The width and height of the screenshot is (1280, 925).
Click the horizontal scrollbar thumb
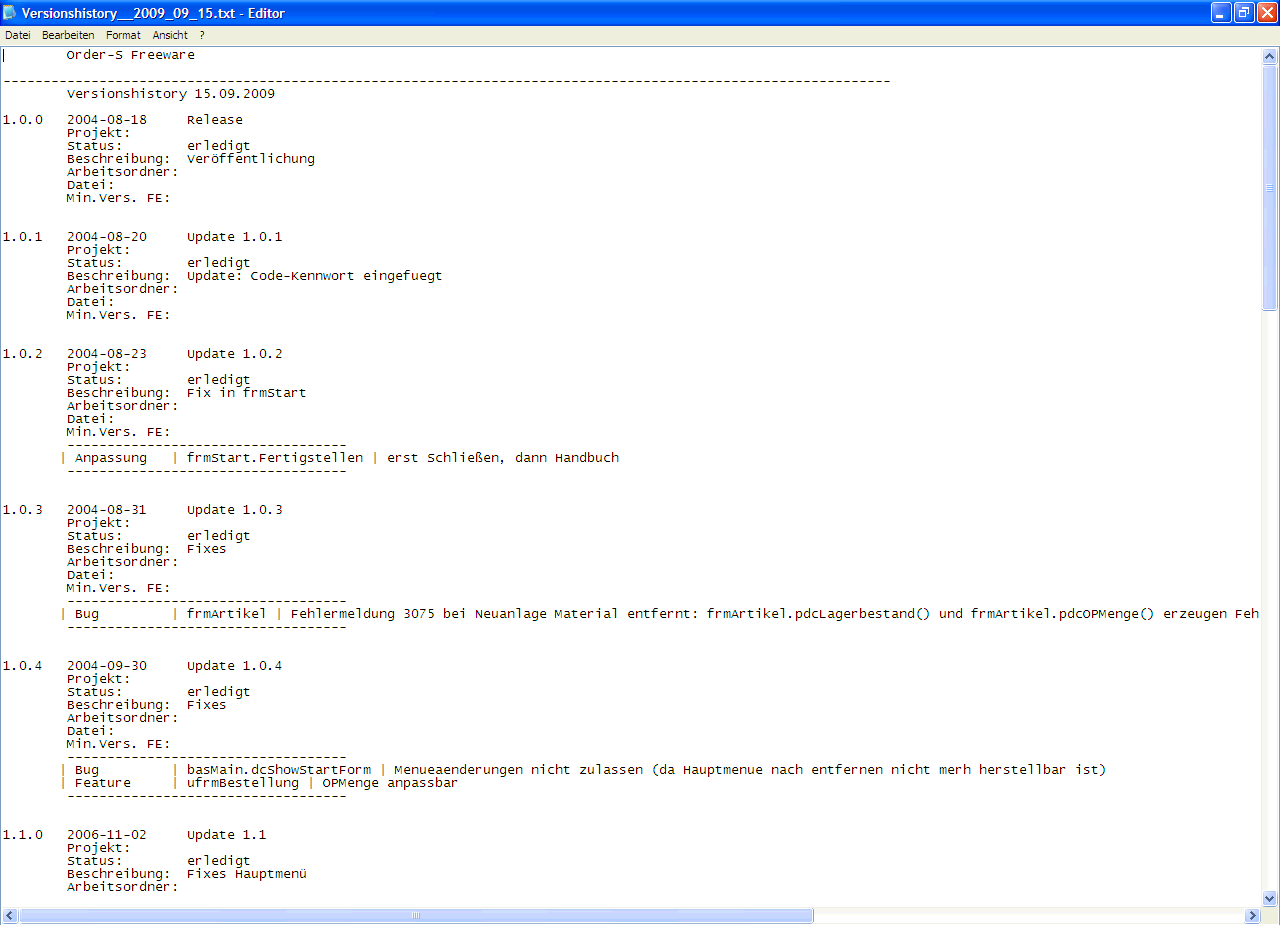(x=416, y=916)
